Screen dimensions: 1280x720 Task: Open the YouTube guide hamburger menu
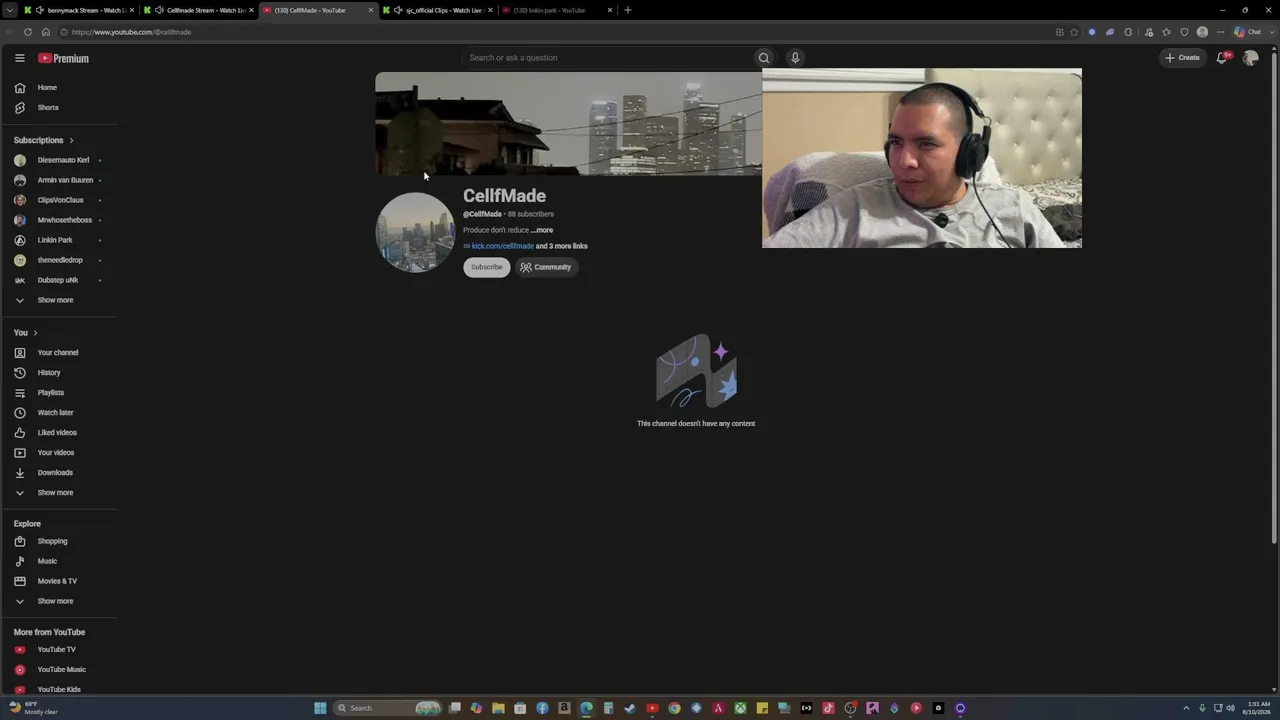point(19,58)
